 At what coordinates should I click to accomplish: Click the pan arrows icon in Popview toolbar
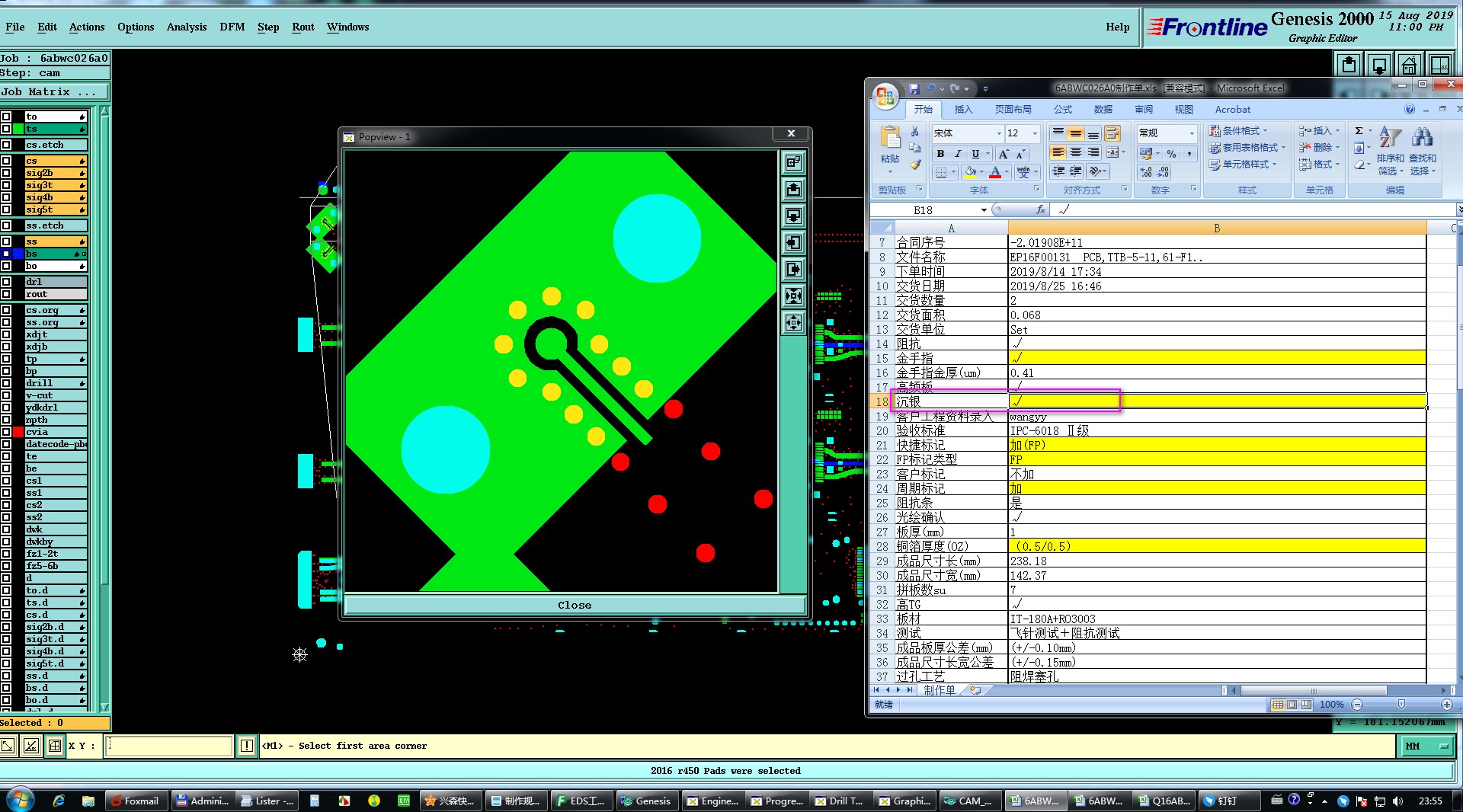coord(793,322)
